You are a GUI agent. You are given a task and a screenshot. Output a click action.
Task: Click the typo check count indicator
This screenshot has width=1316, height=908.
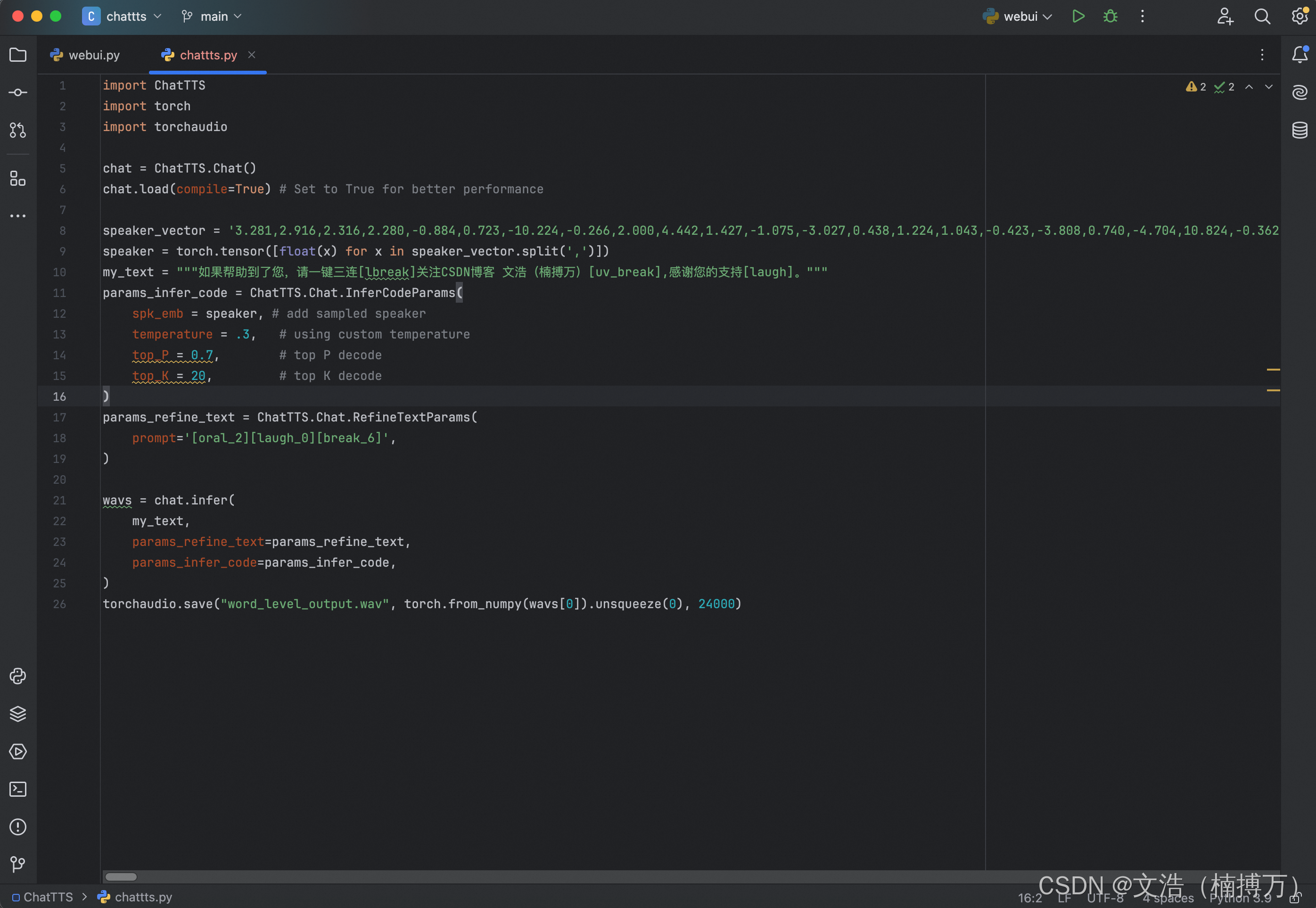coord(1225,86)
